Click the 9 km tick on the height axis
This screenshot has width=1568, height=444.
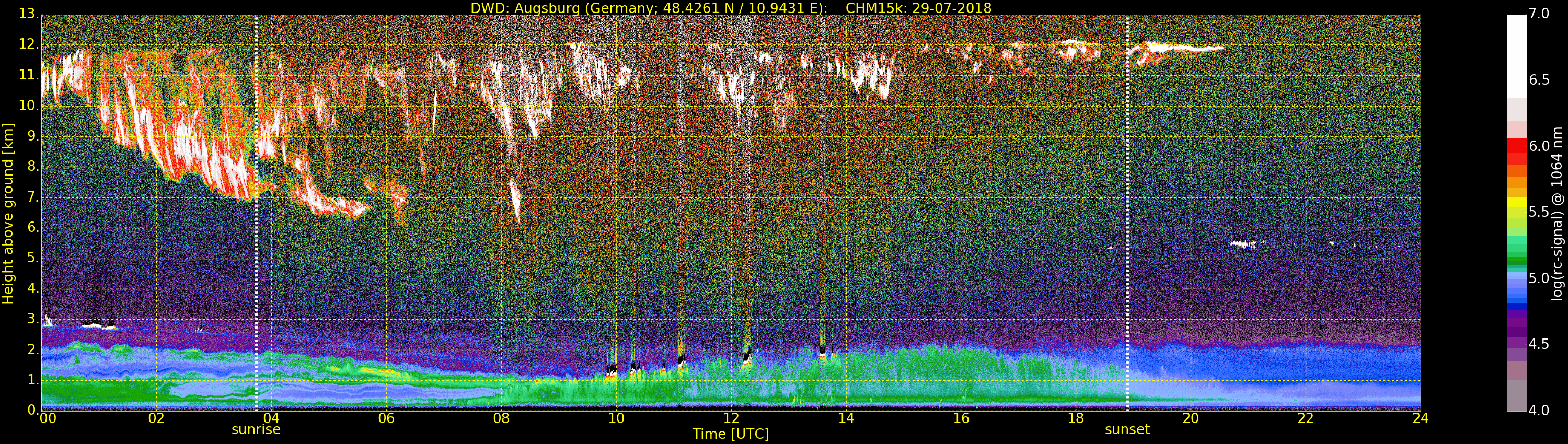coord(32,136)
